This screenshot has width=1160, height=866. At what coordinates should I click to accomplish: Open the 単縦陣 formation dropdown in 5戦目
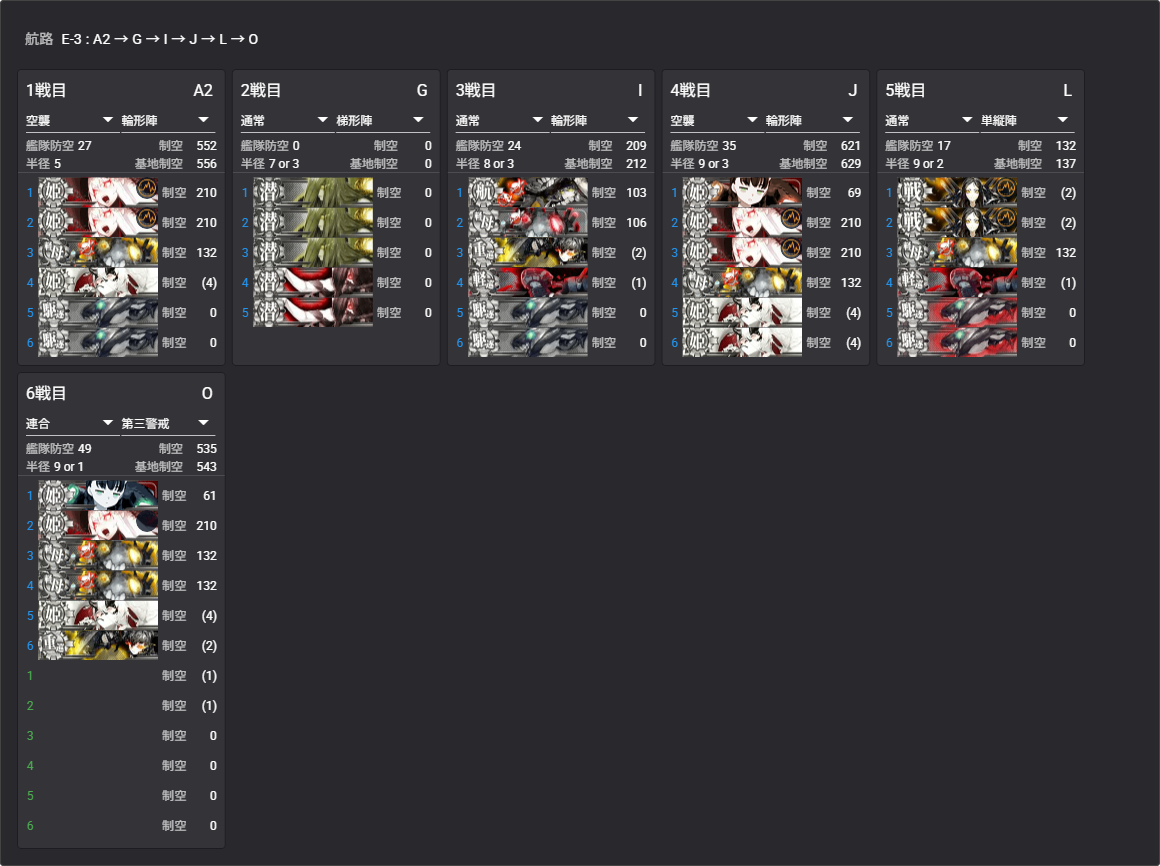1027,121
